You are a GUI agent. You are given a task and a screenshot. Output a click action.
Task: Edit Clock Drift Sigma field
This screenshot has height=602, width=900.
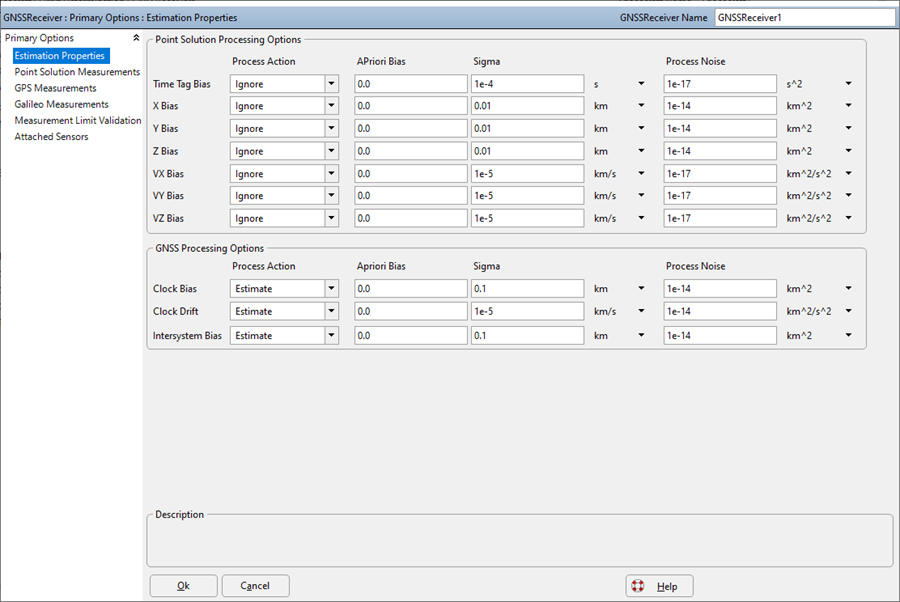point(527,311)
